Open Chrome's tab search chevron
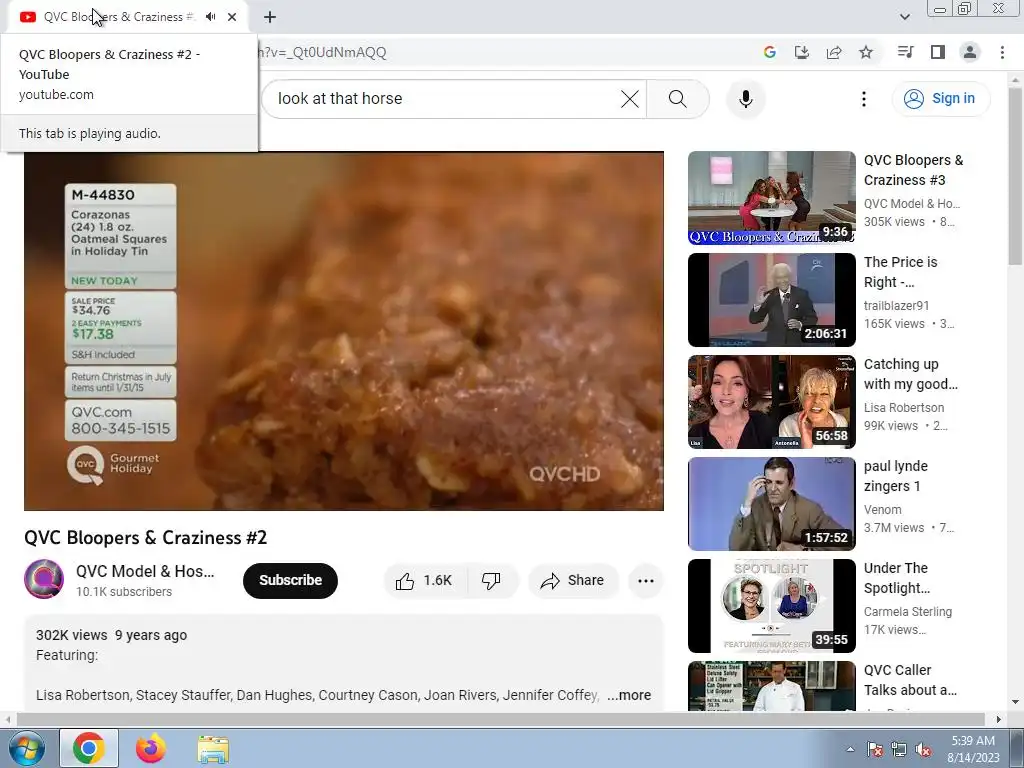Screen dimensions: 1024x768 tap(904, 17)
